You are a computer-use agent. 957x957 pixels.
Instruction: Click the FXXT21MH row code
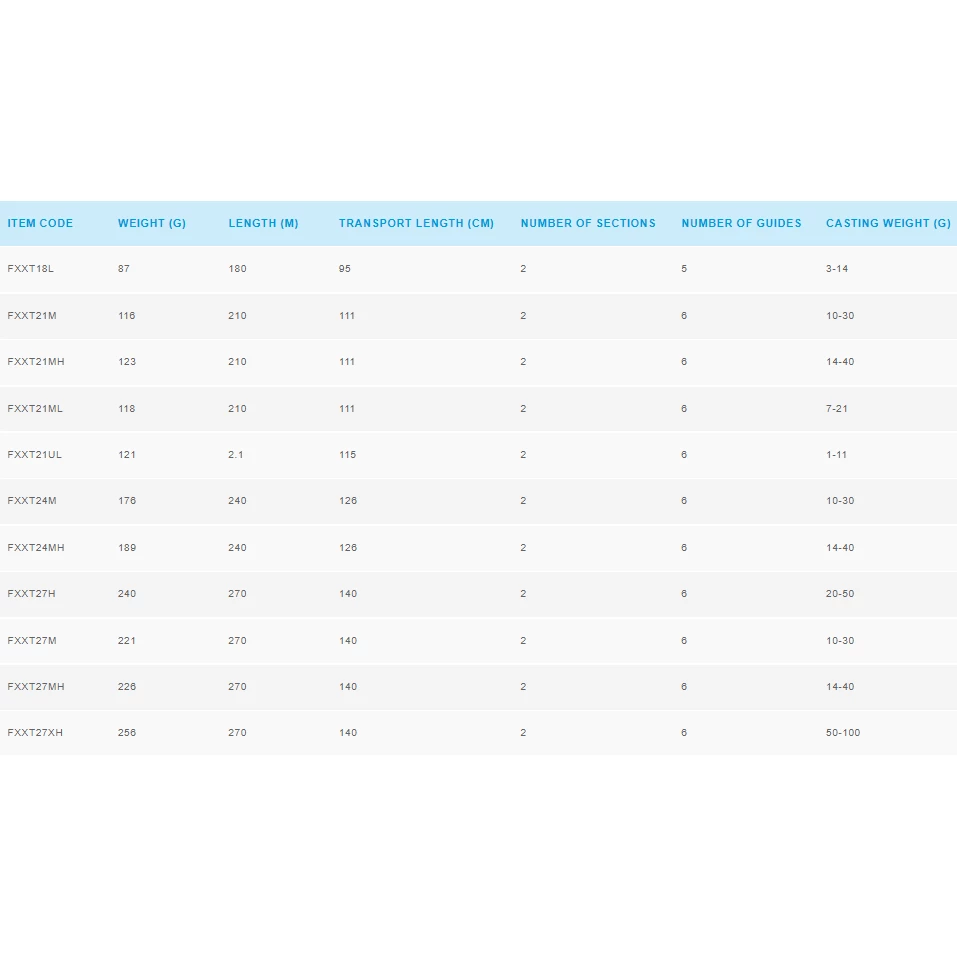[x=36, y=362]
